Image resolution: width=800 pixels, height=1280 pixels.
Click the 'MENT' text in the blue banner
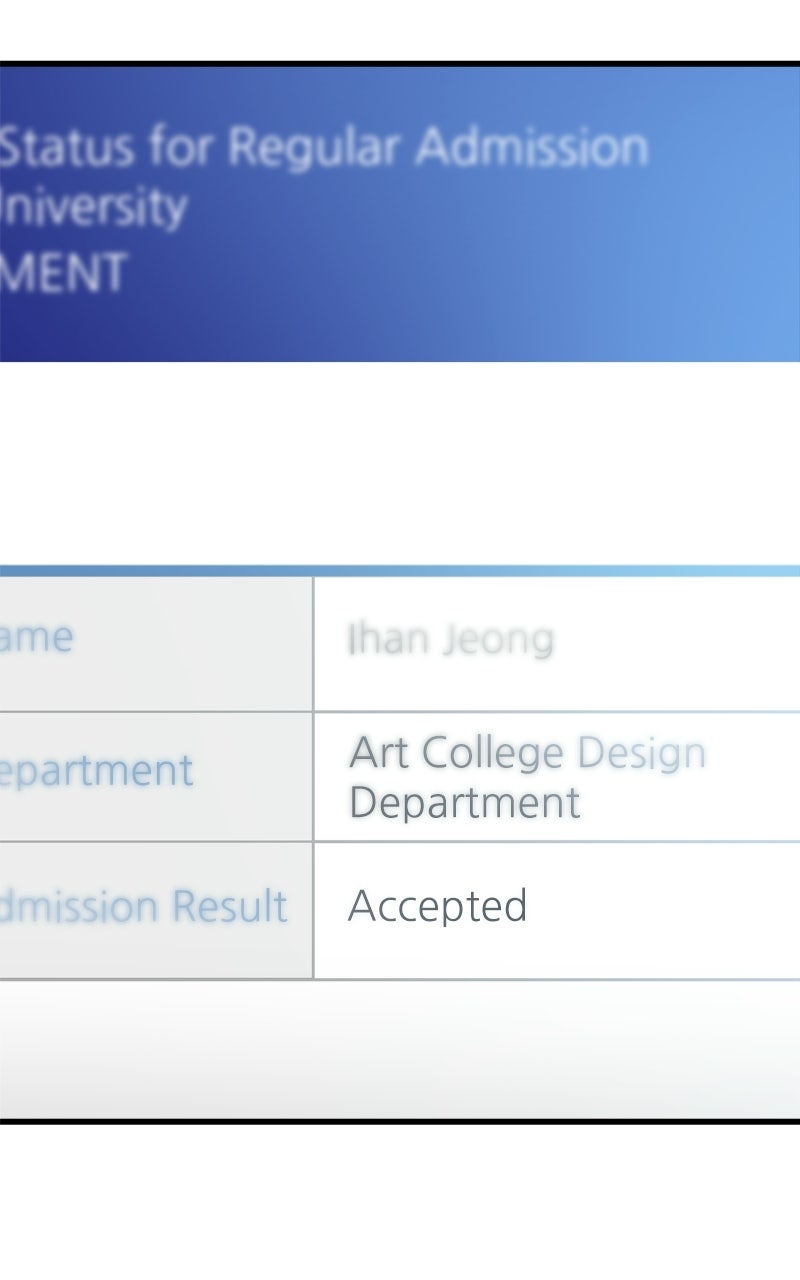click(63, 272)
